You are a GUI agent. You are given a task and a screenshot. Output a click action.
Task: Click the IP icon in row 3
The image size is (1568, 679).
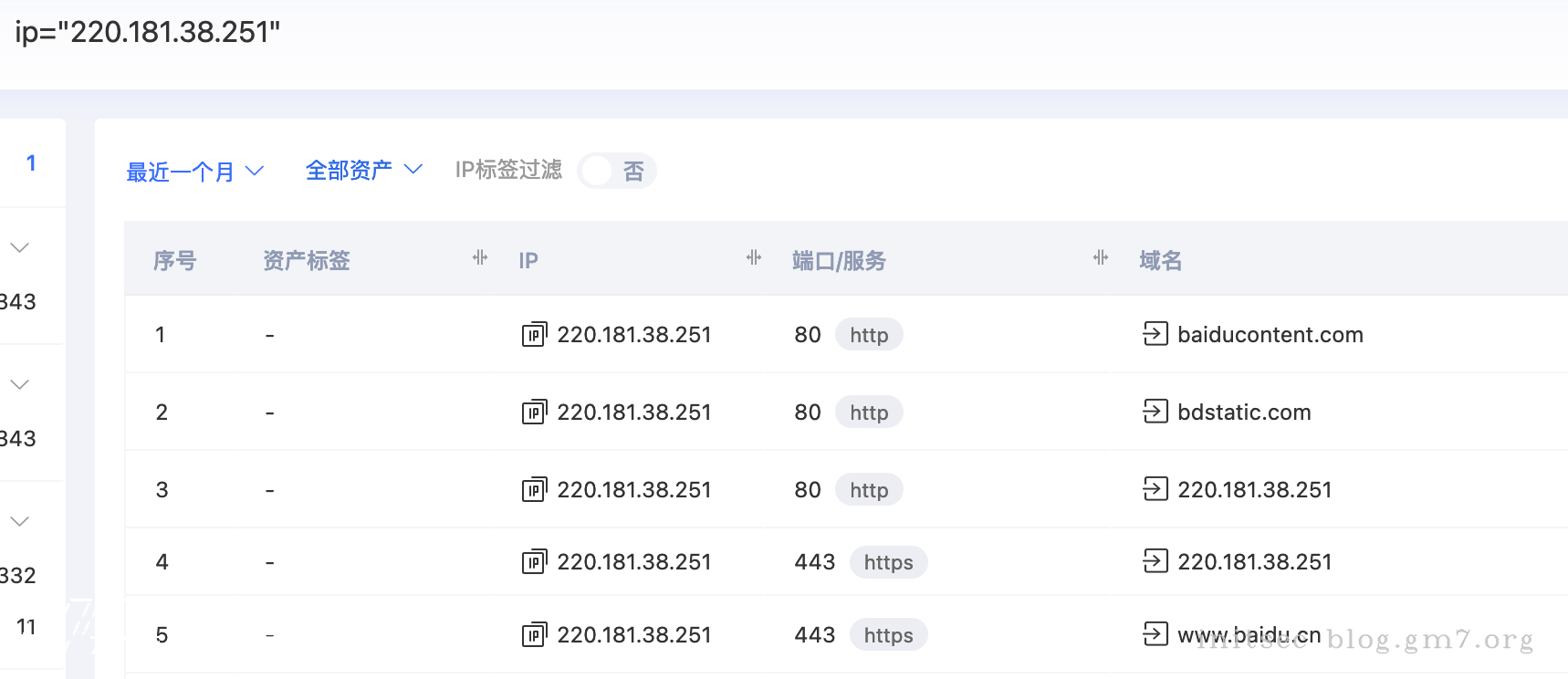click(534, 490)
